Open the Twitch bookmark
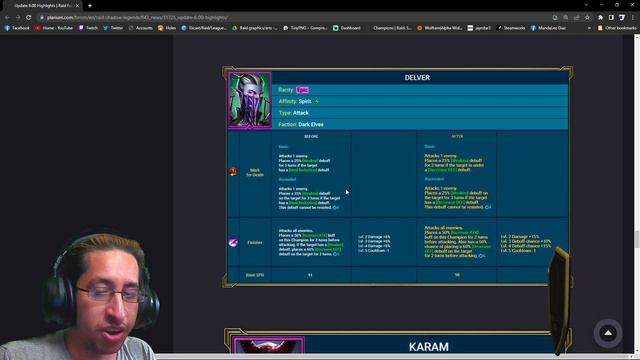The image size is (640, 360). [88, 28]
